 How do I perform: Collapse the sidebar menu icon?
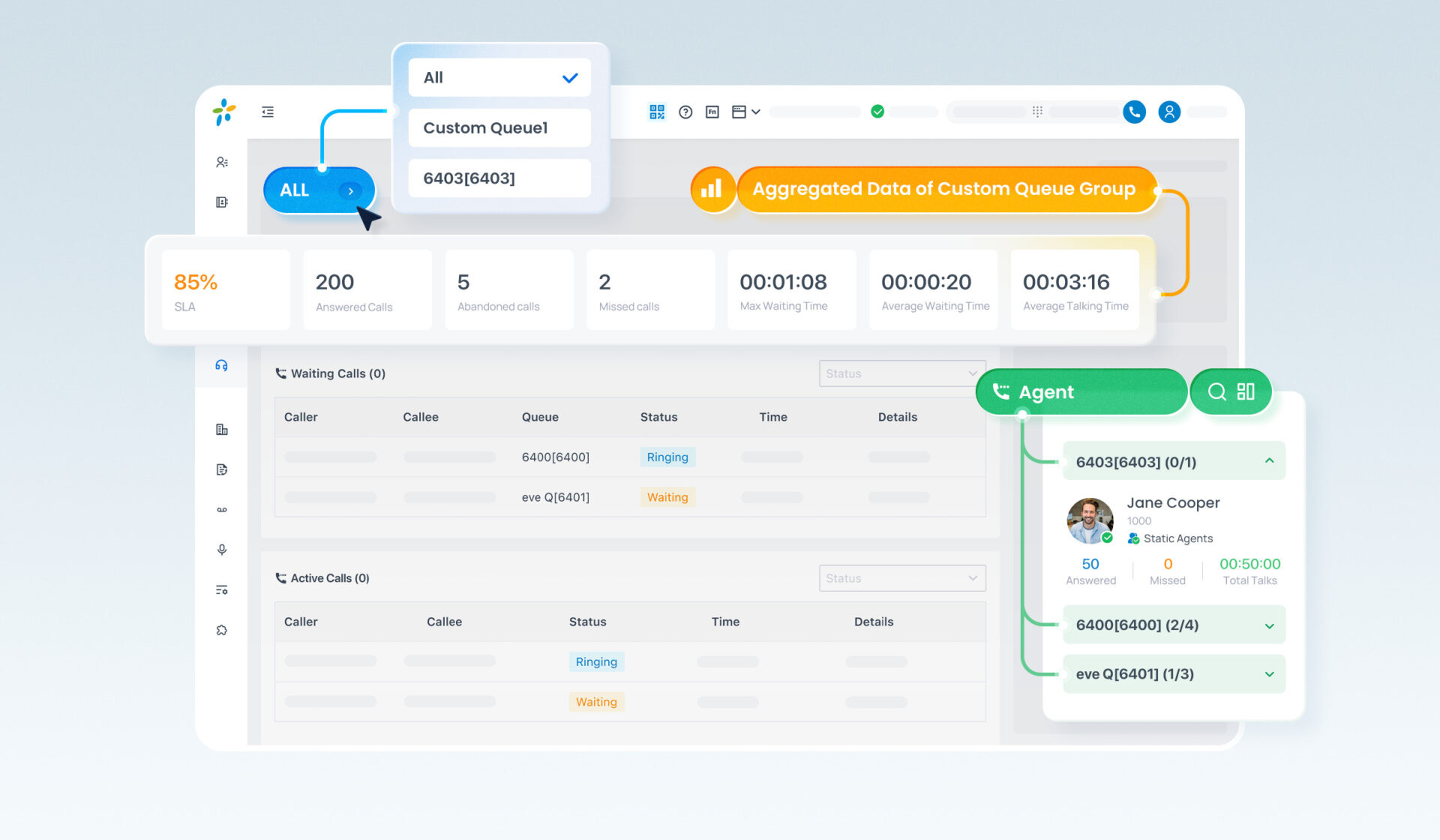coord(268,112)
